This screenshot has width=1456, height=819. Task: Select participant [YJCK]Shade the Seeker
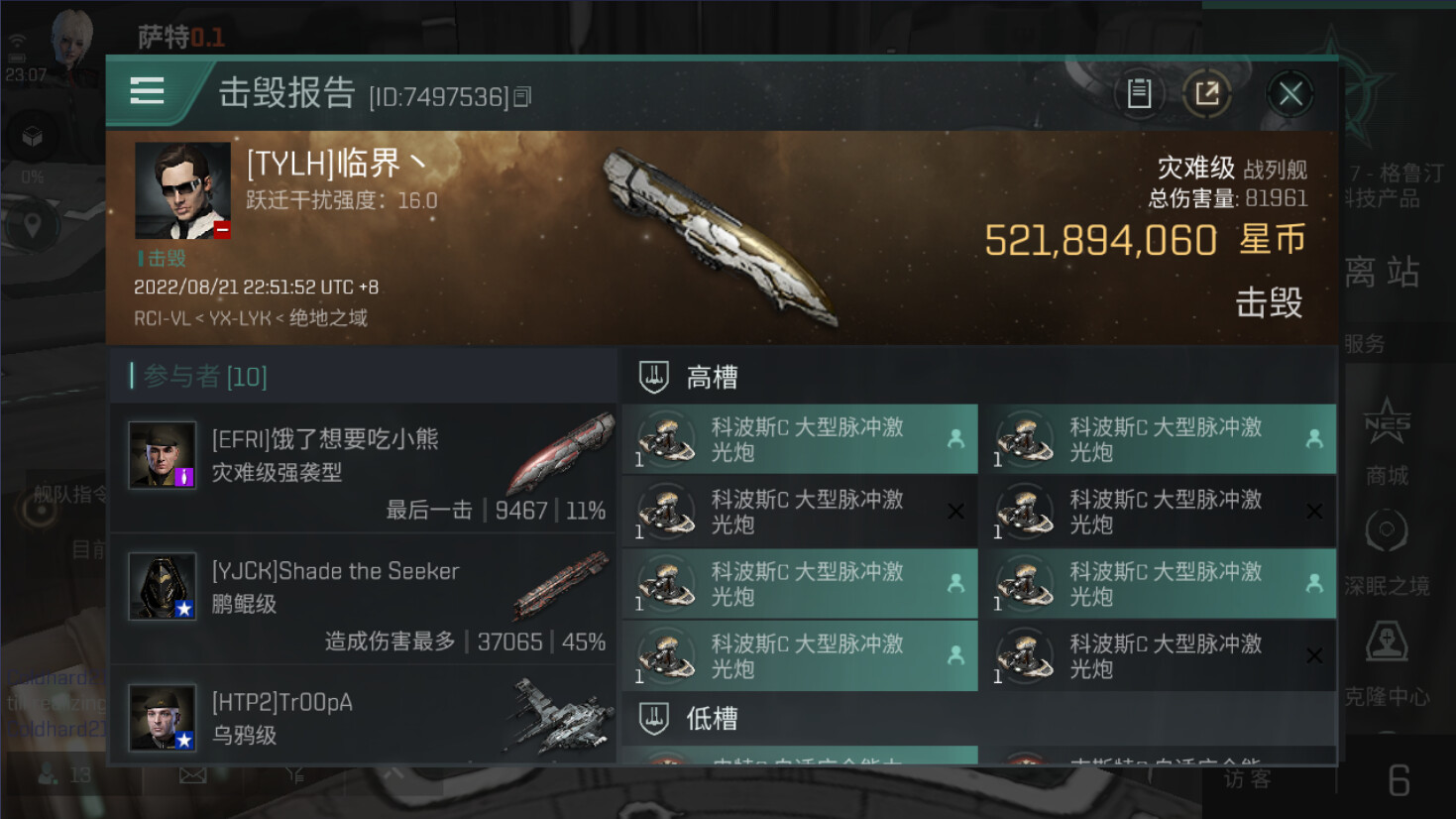363,599
